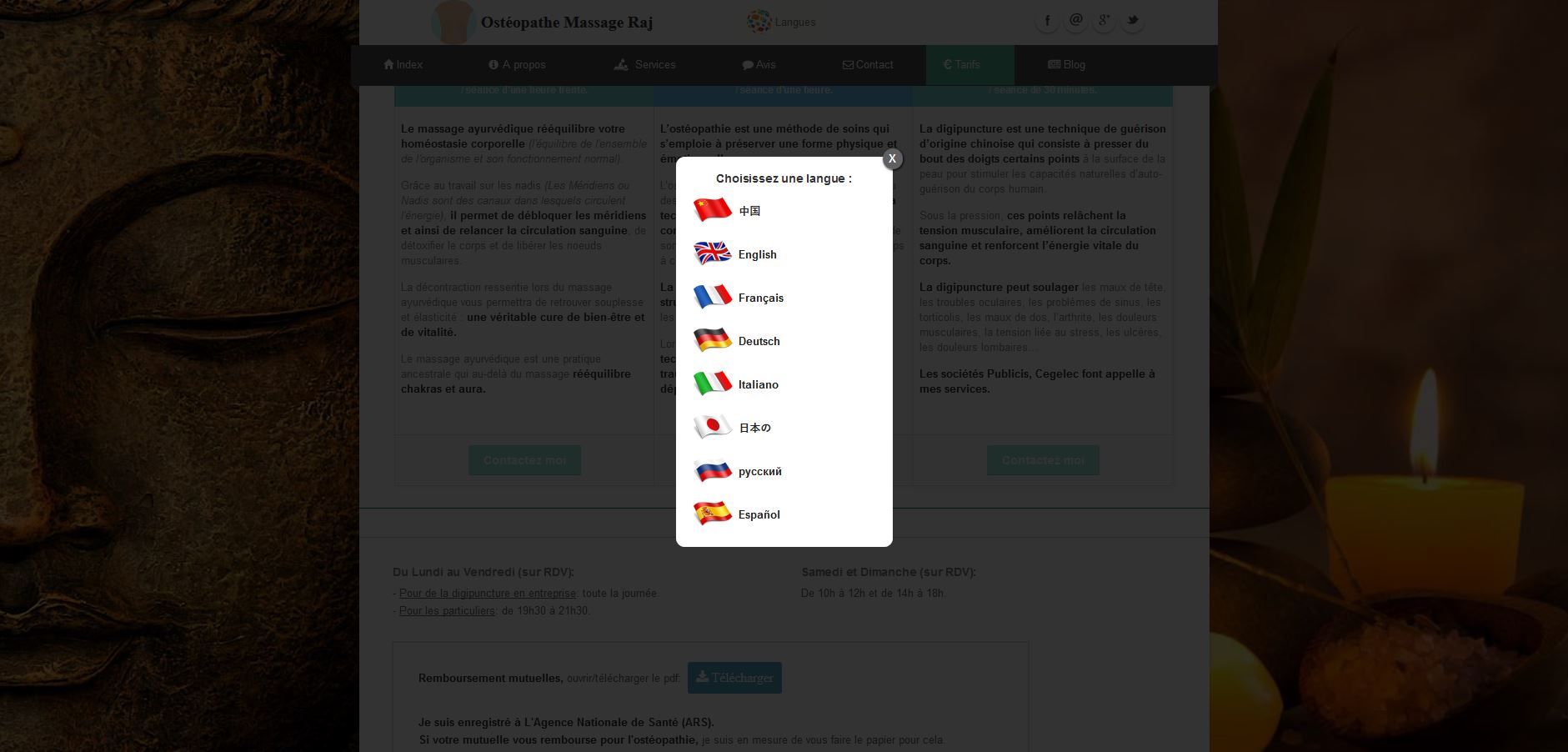Click the German flag icon
1568x752 pixels.
tap(713, 339)
